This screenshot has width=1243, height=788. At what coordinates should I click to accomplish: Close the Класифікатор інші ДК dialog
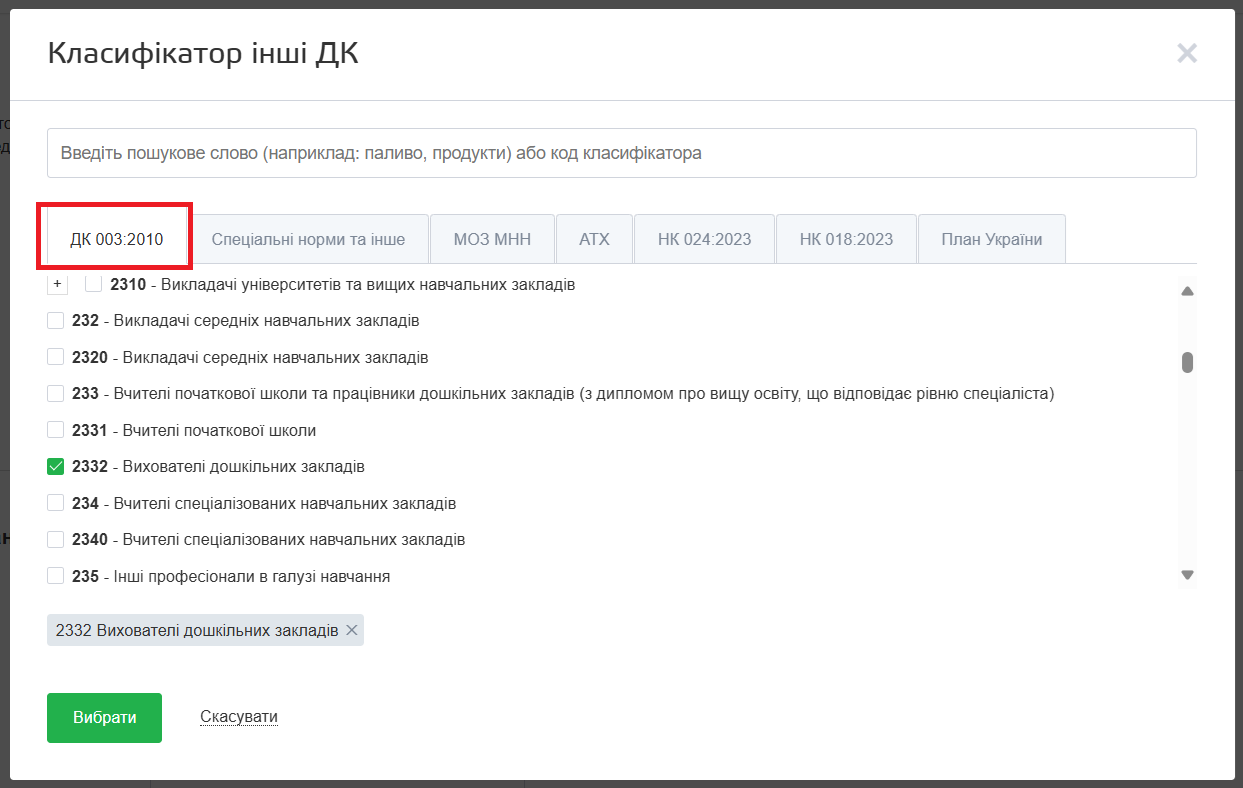click(x=1186, y=54)
